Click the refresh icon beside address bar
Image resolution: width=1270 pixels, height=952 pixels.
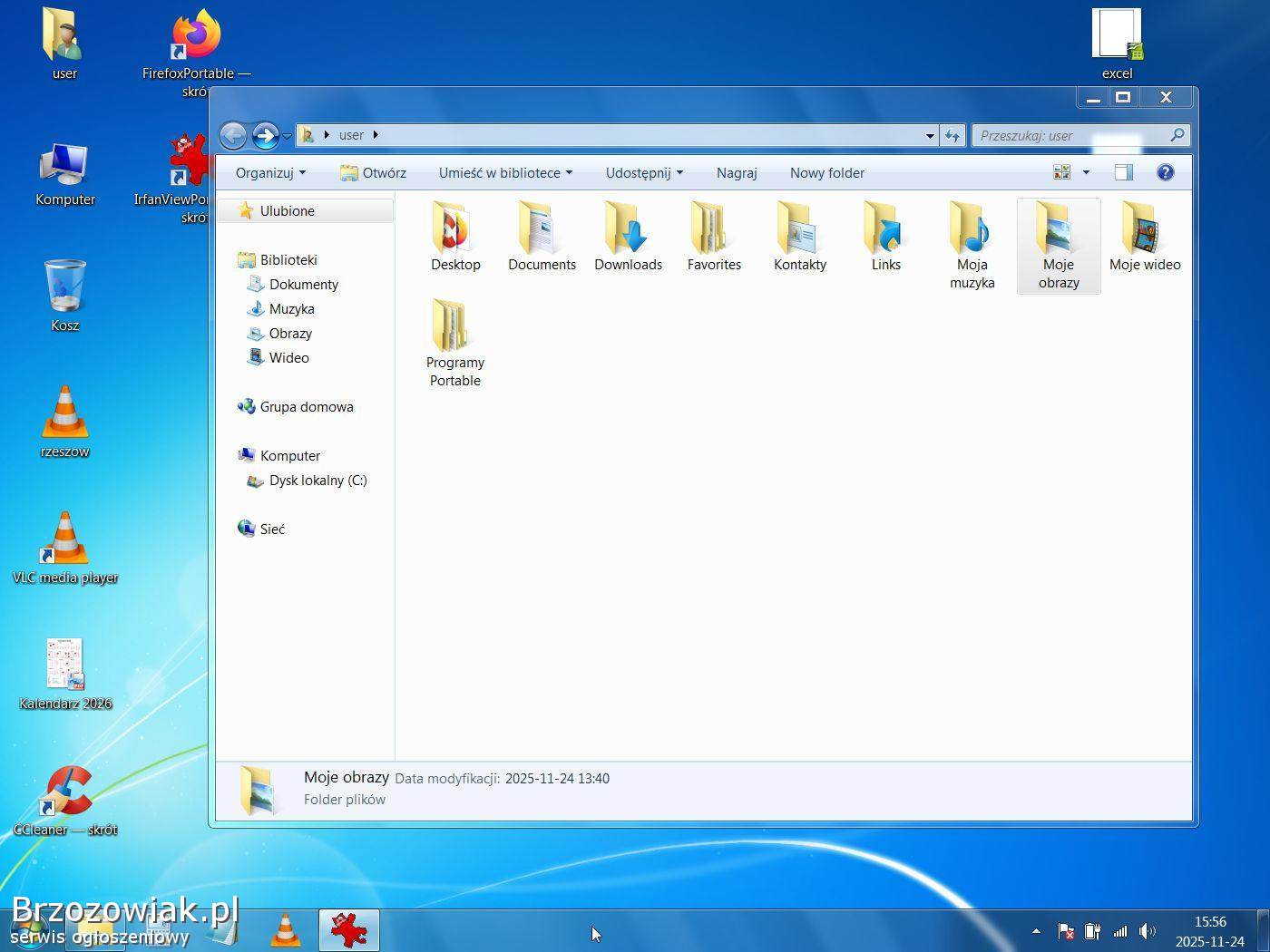coord(952,135)
